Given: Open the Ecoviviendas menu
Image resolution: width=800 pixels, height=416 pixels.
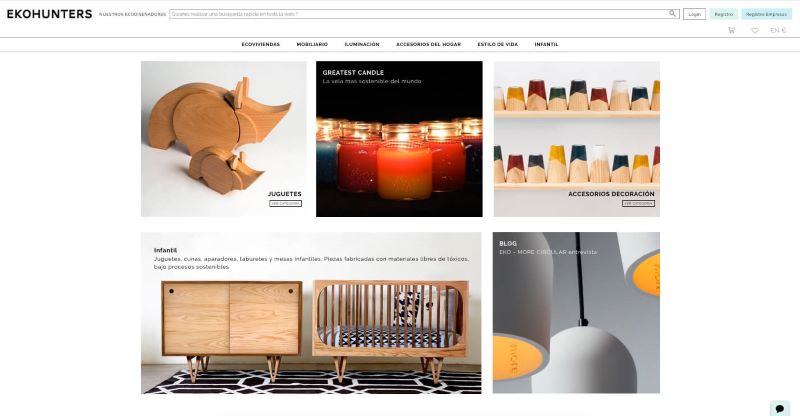Looking at the screenshot, I should coord(261,44).
